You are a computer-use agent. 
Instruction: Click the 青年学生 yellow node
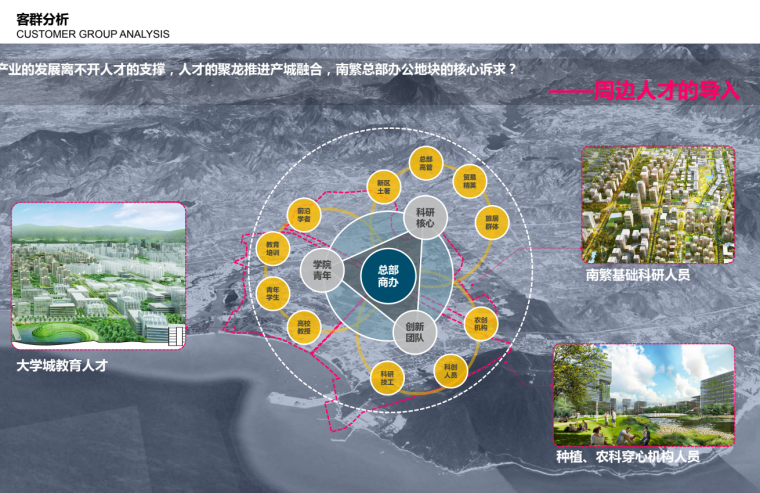pyautogui.click(x=272, y=292)
